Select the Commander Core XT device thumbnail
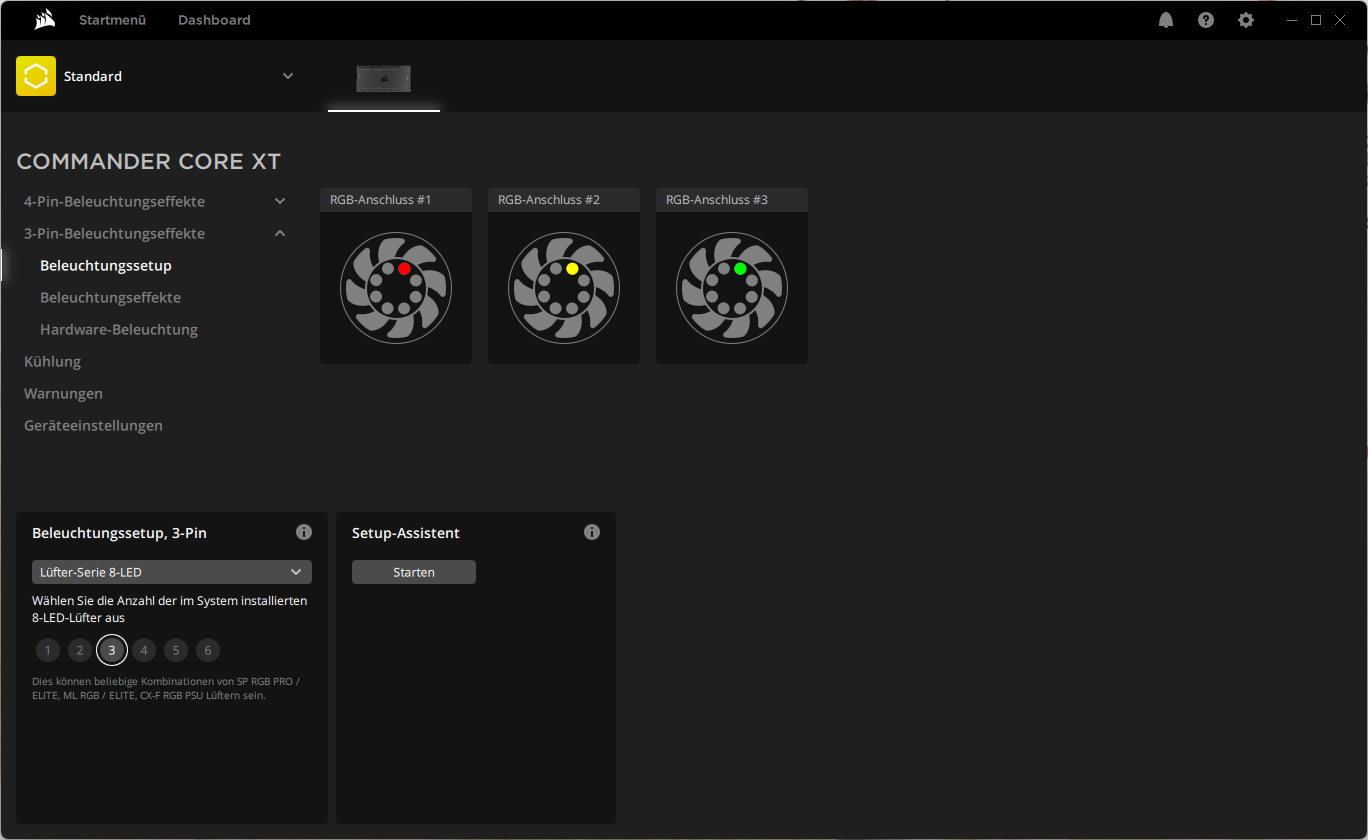The height and width of the screenshot is (840, 1368). click(384, 79)
